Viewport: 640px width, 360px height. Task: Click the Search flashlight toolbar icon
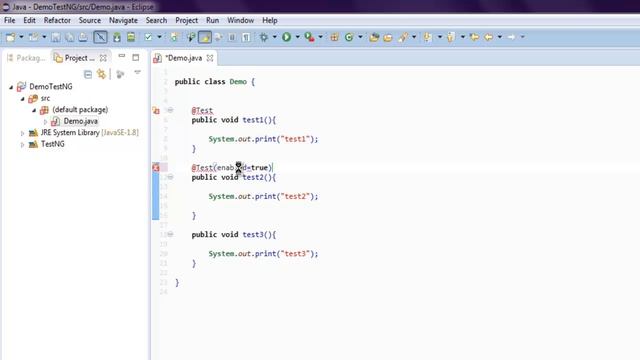(403, 37)
